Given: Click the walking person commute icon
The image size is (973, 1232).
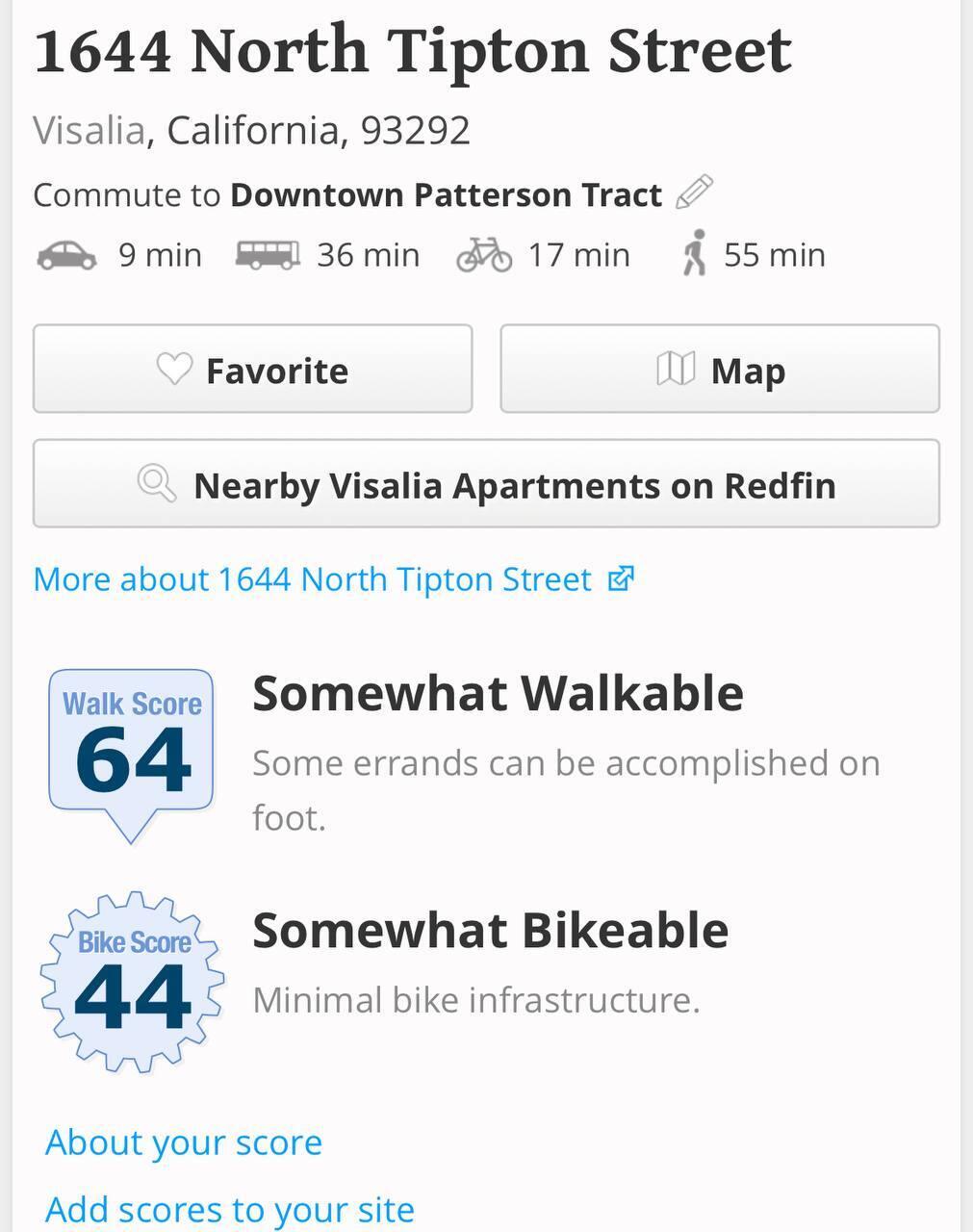Looking at the screenshot, I should tap(694, 254).
